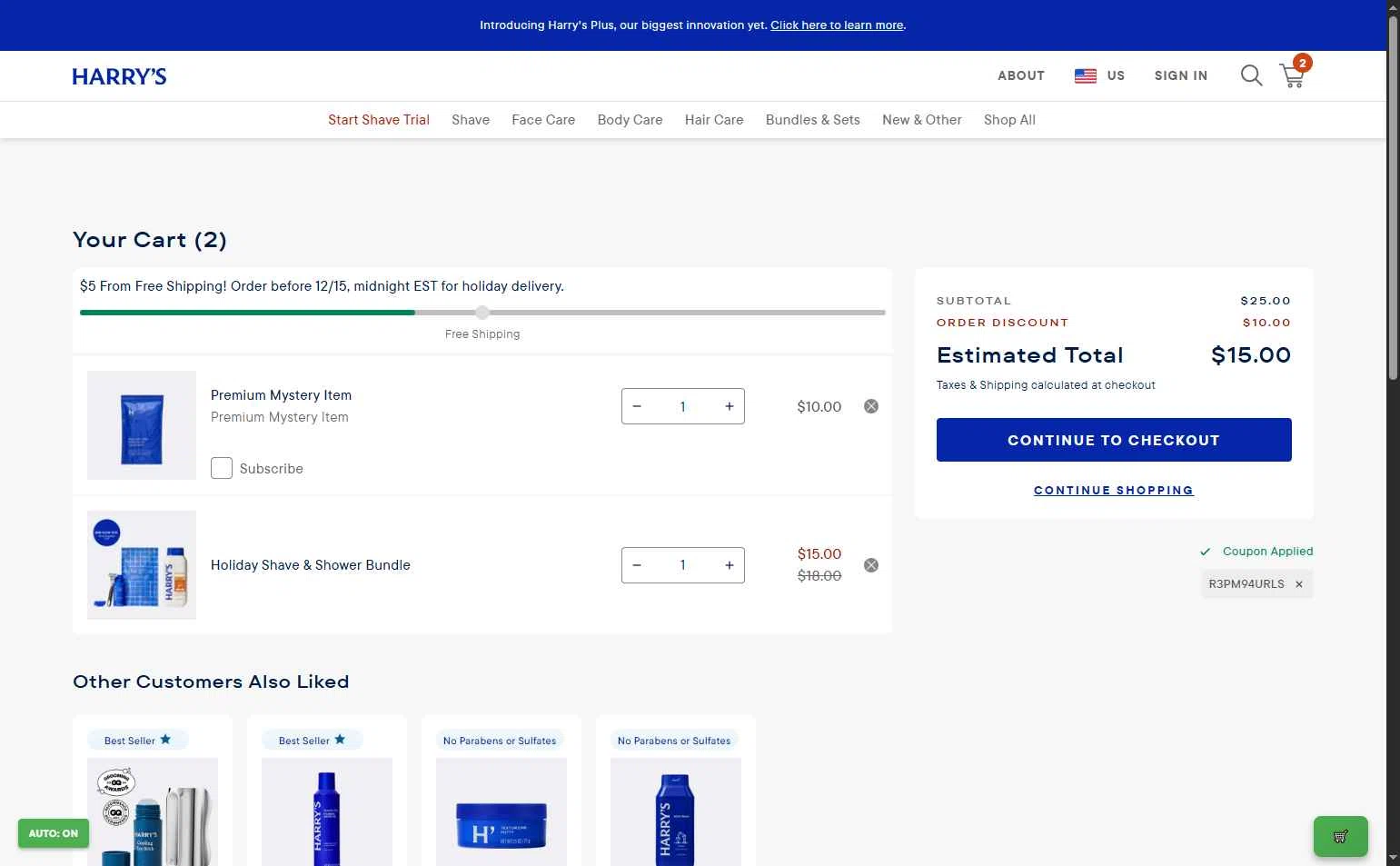Viewport: 1400px width, 866px height.
Task: Open the Hair Care menu
Action: (714, 120)
